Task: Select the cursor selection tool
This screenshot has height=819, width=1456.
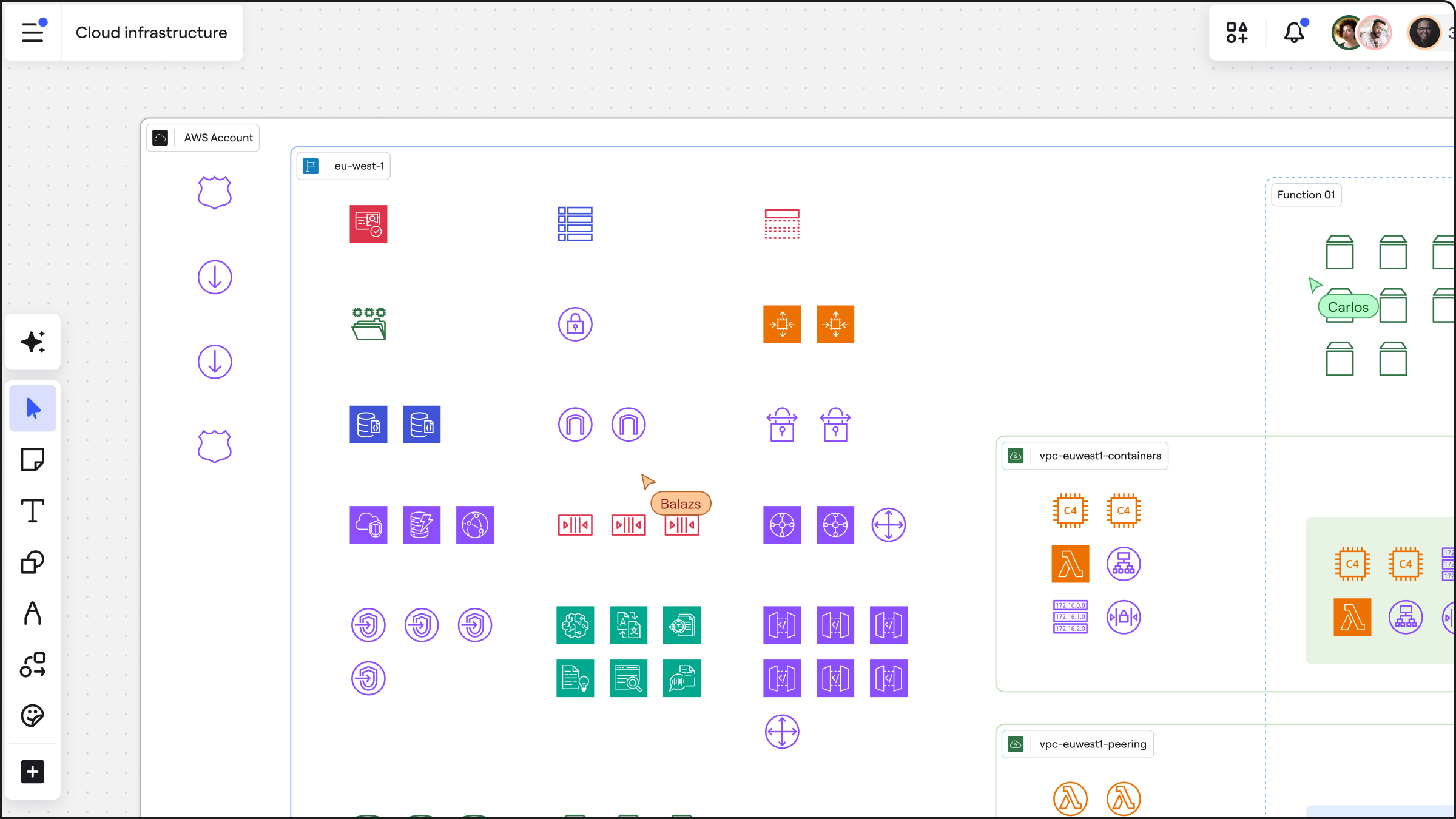Action: click(32, 408)
